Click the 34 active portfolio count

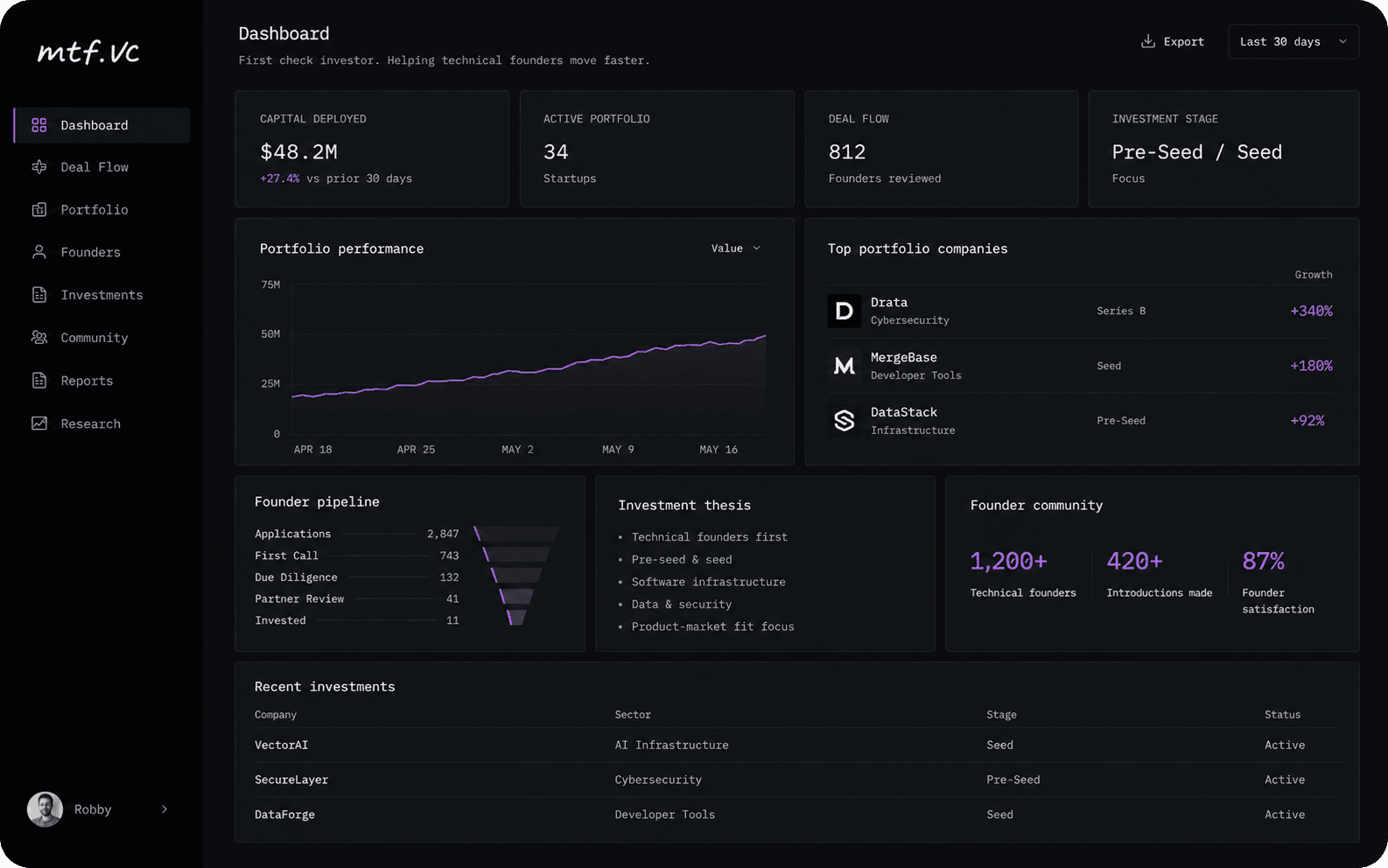556,152
